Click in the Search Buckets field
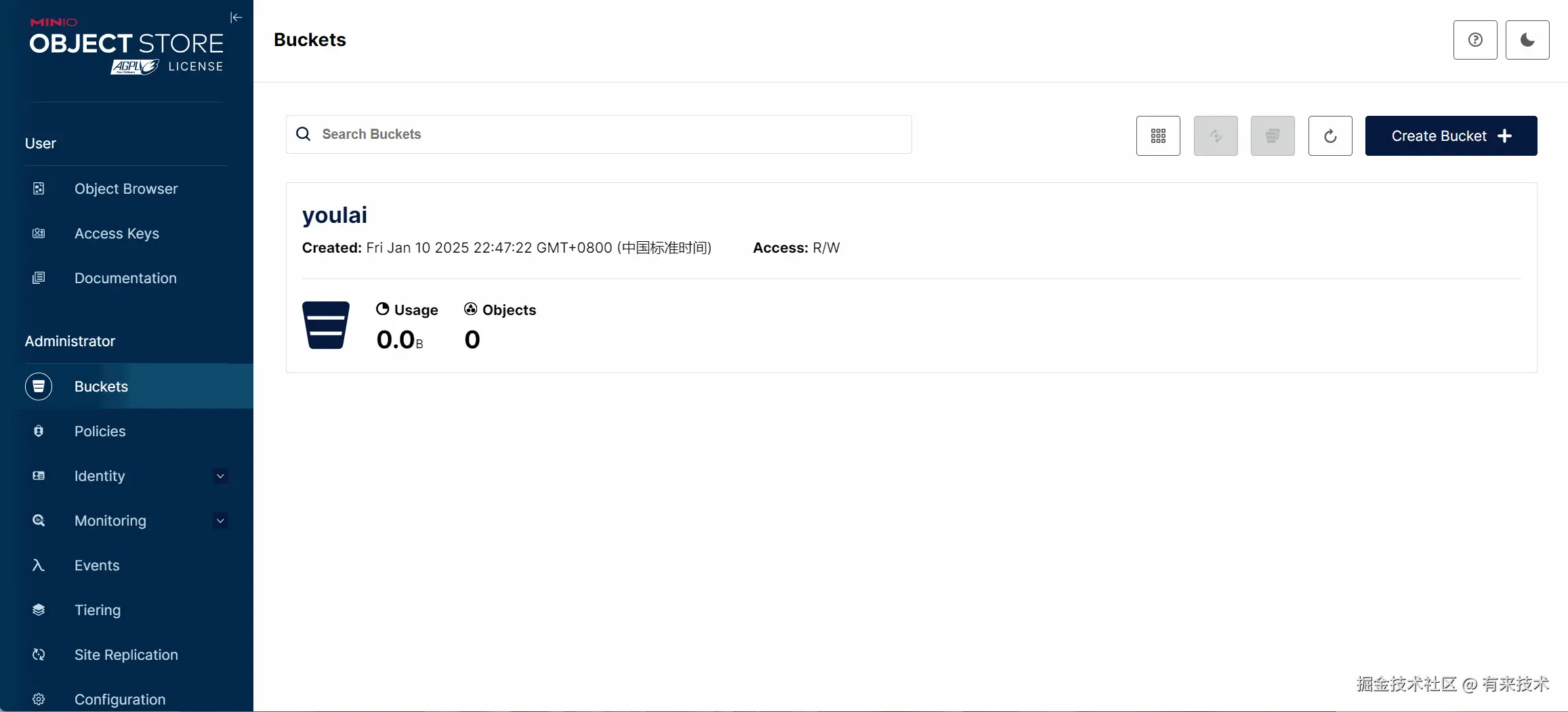Screen dimensions: 1568x712 click(x=598, y=134)
